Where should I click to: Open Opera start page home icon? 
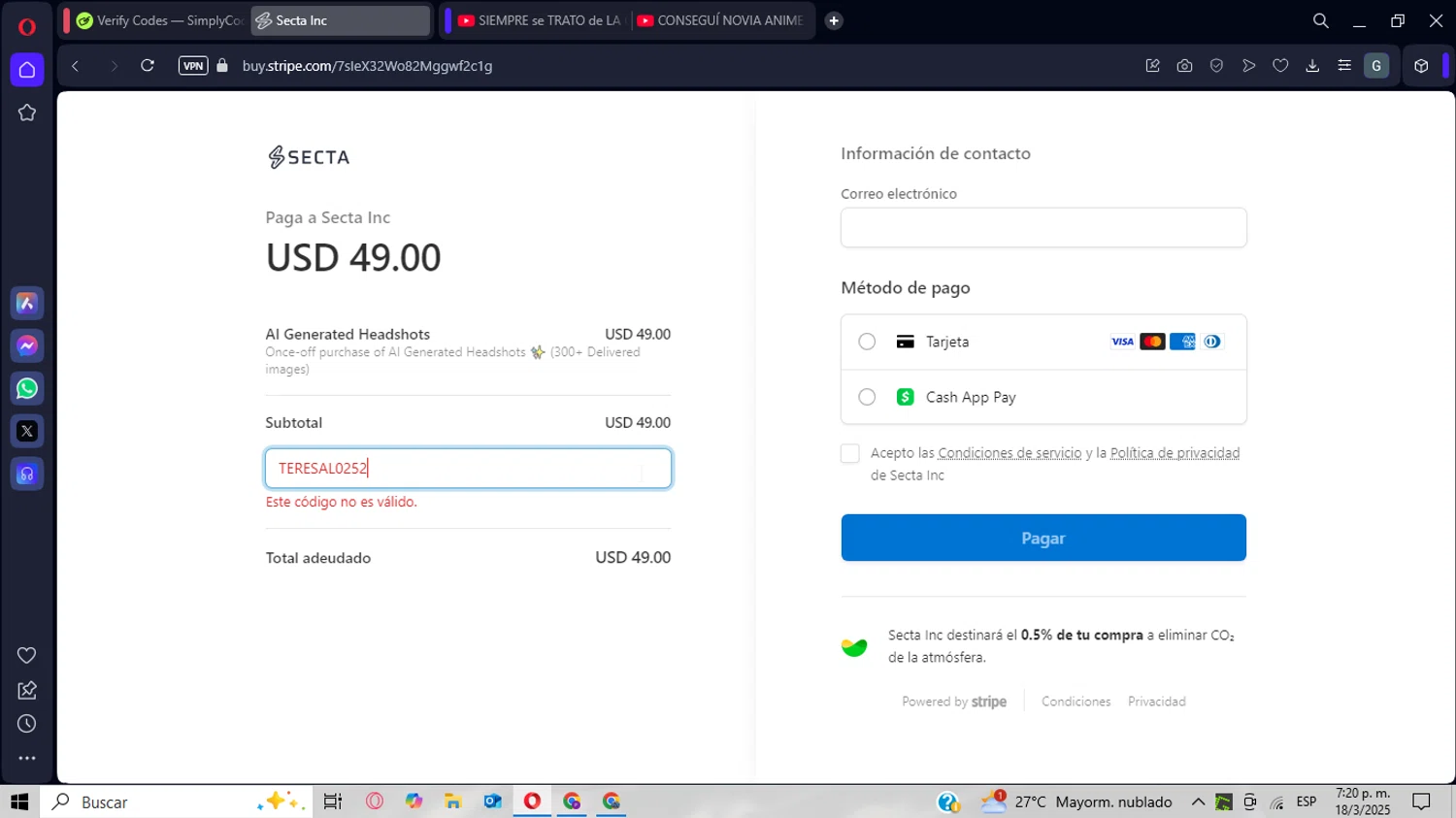click(27, 70)
